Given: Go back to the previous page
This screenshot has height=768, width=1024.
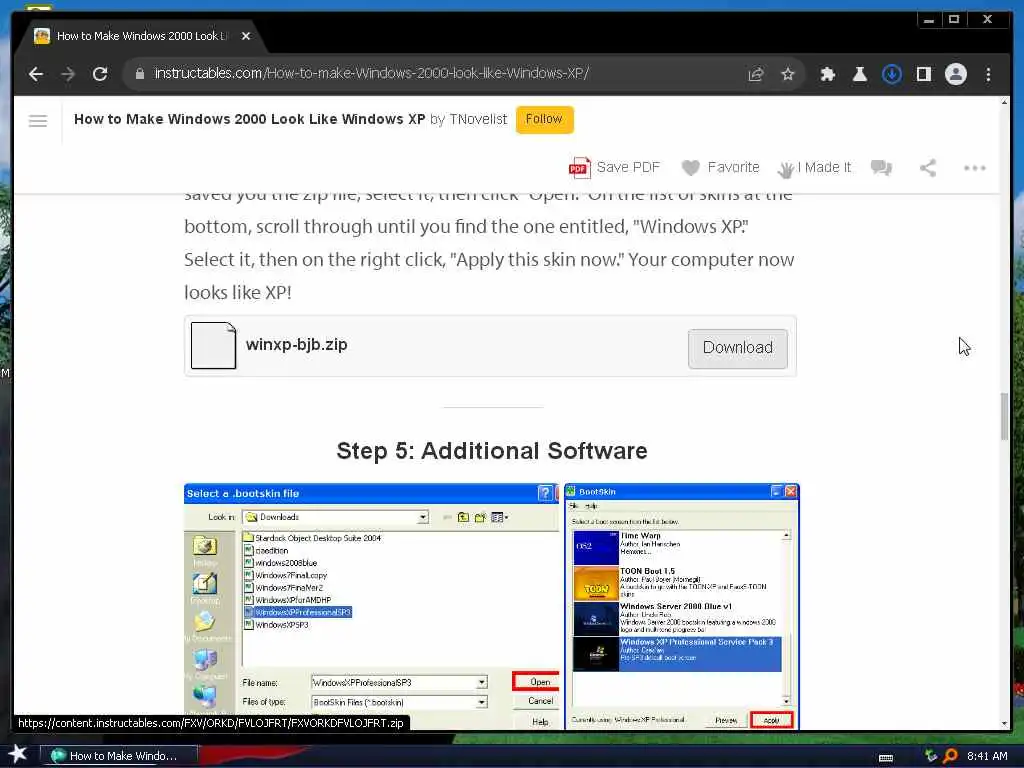Looking at the screenshot, I should coord(36,74).
